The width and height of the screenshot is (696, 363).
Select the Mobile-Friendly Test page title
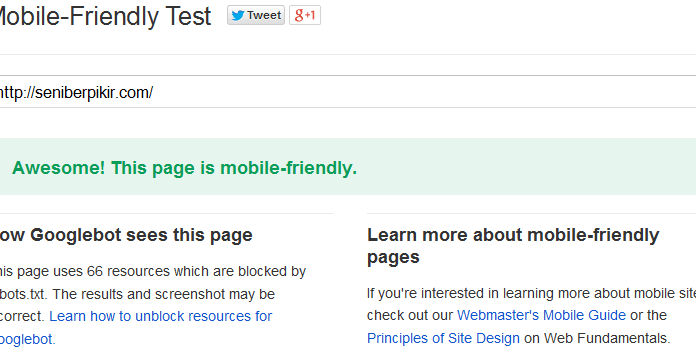pos(106,16)
